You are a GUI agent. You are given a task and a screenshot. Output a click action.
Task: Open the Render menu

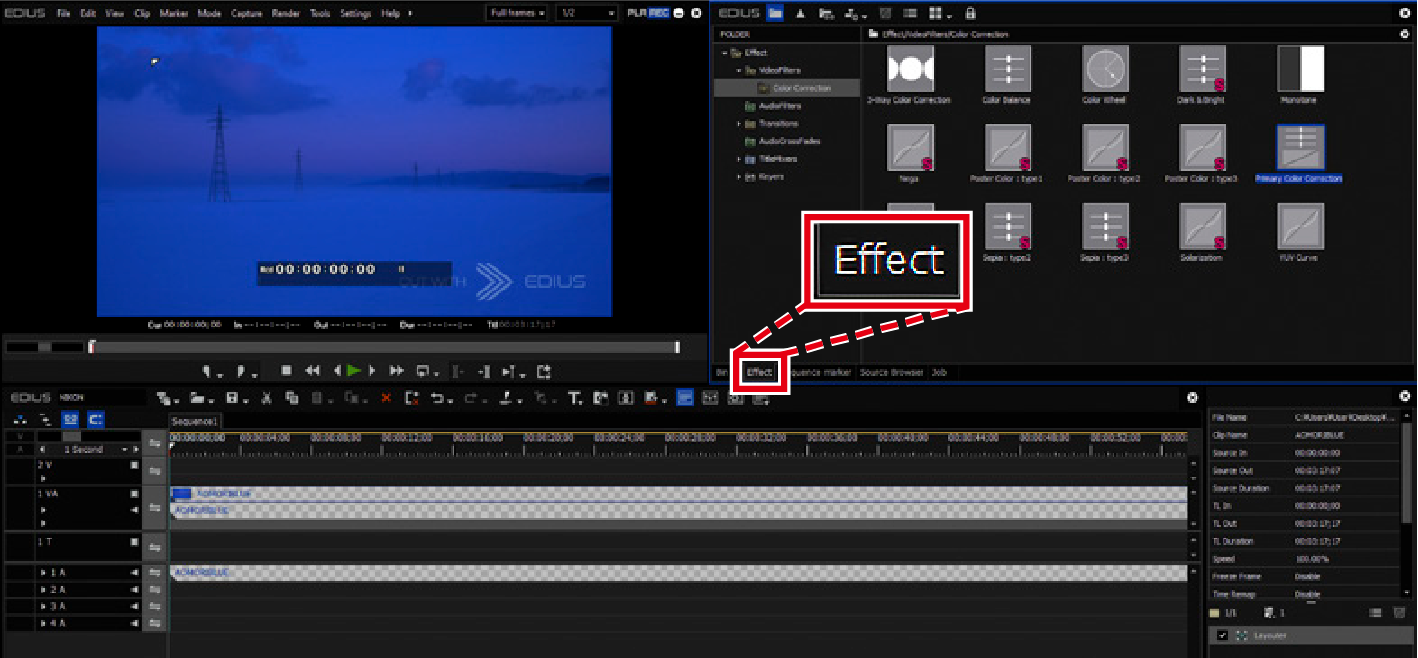tap(285, 14)
